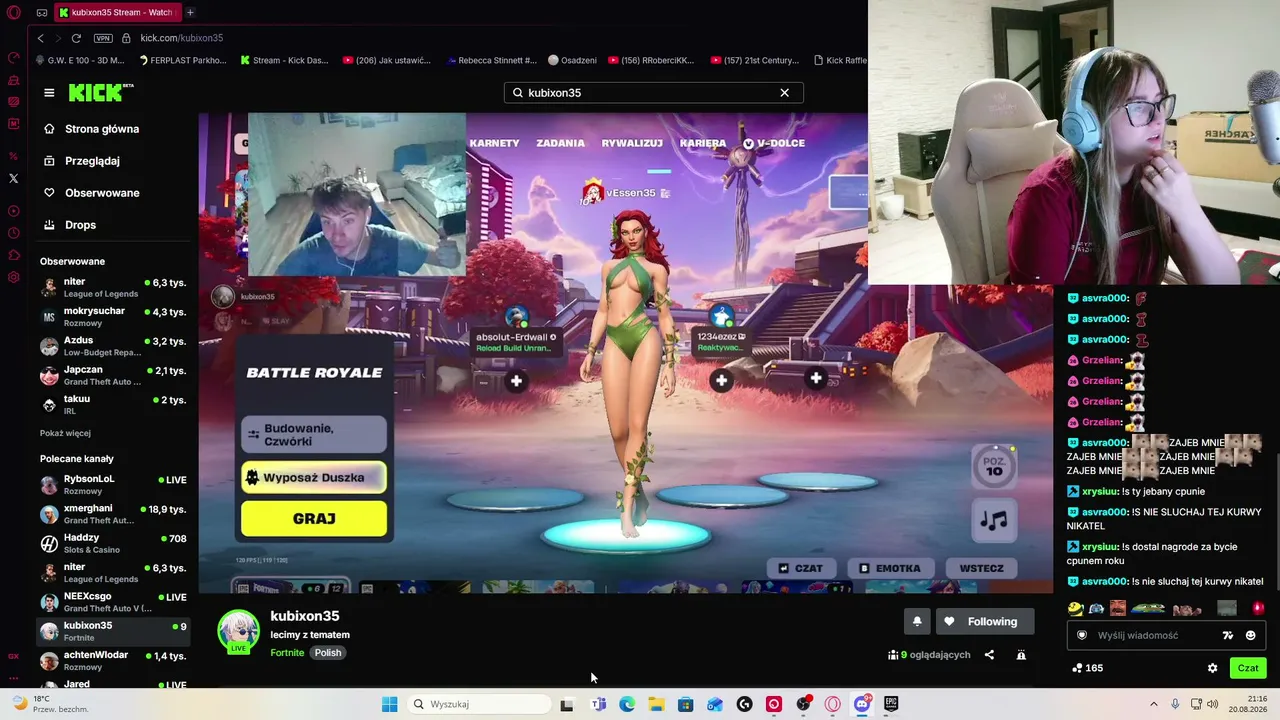Go back in the browser
The width and height of the screenshot is (1280, 720).
click(40, 38)
